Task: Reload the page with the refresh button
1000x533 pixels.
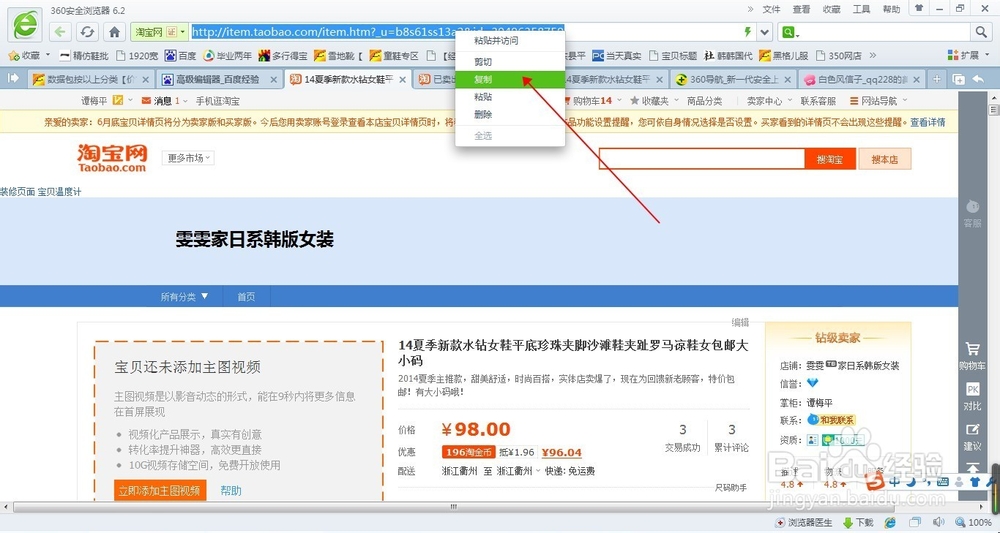Action: point(87,31)
